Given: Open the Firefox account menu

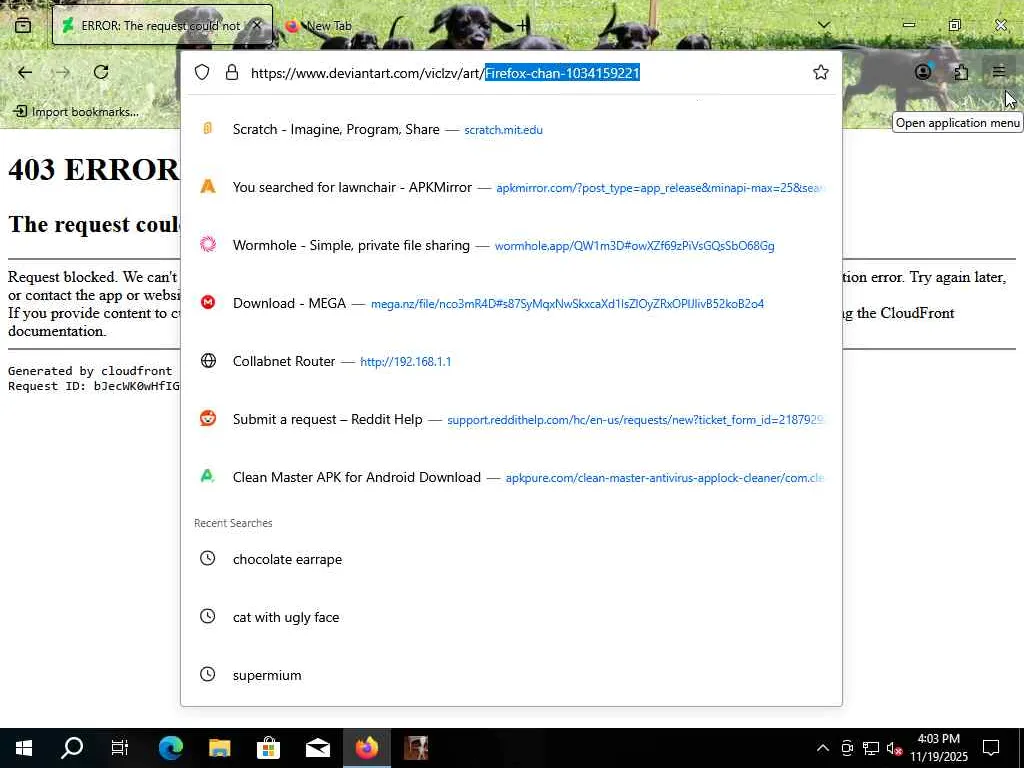Looking at the screenshot, I should (x=923, y=72).
